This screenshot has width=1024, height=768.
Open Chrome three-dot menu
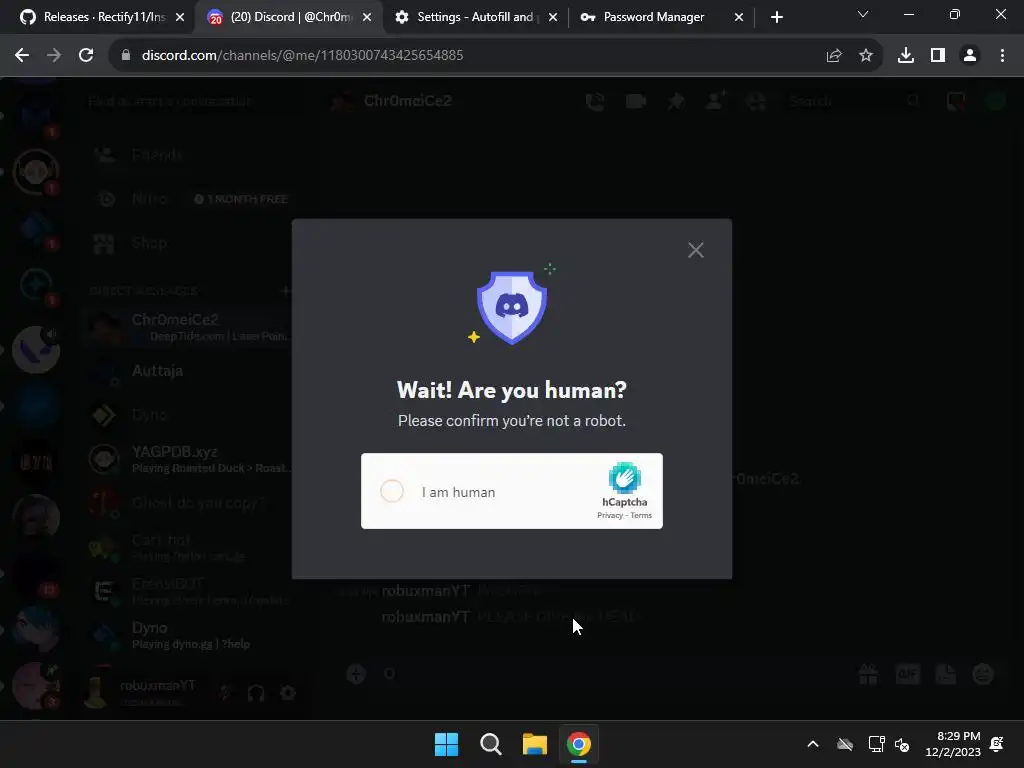[x=1002, y=56]
